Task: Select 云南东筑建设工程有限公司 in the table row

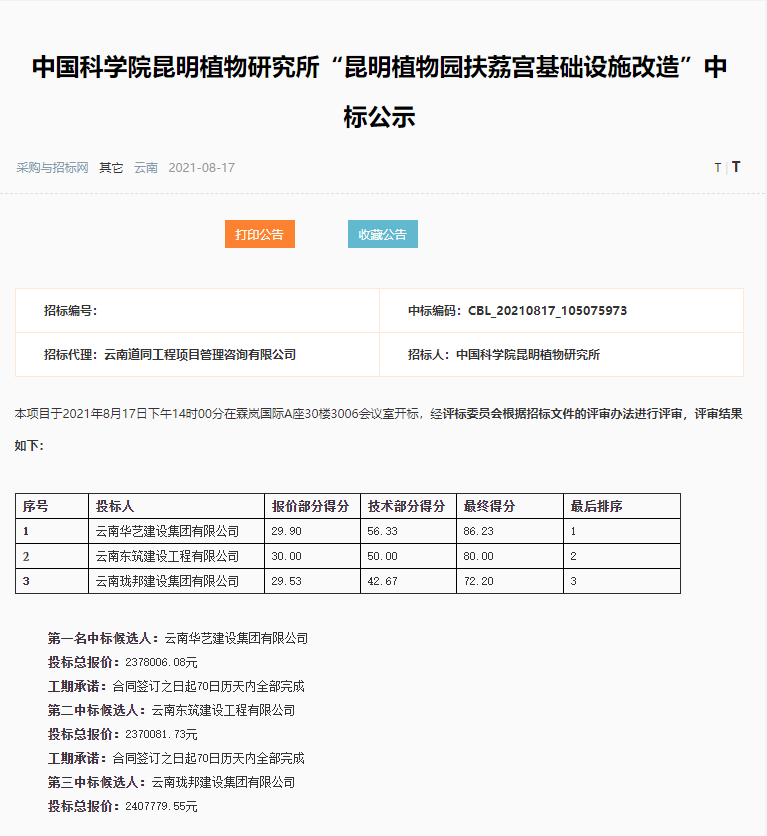Action: [167, 556]
